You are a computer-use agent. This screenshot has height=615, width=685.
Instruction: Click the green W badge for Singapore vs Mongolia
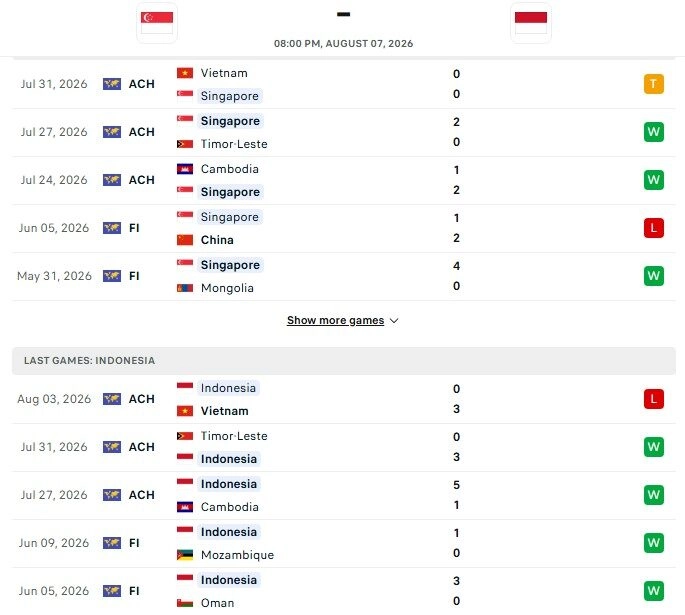click(654, 276)
